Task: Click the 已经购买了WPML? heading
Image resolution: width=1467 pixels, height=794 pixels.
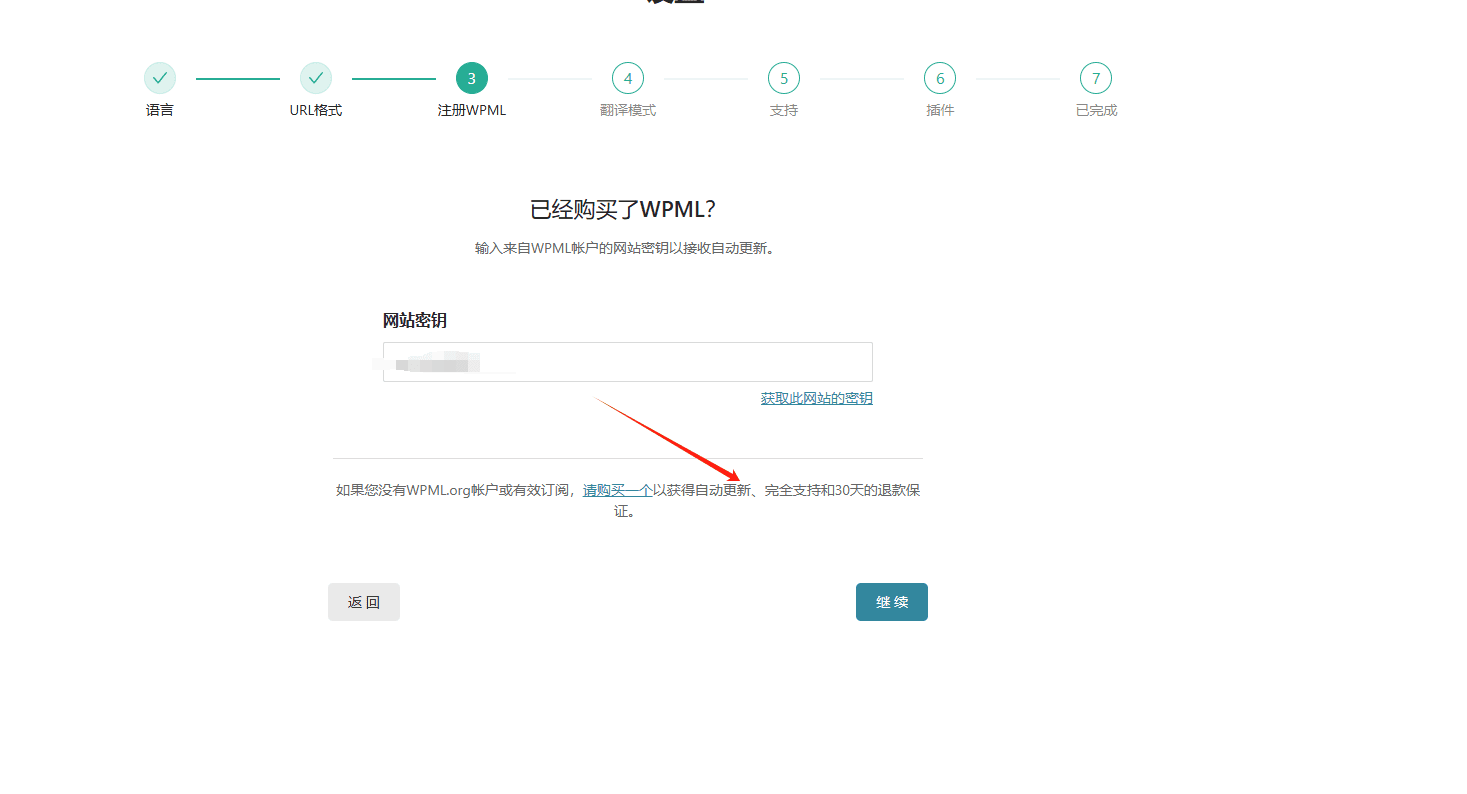Action: coord(624,209)
